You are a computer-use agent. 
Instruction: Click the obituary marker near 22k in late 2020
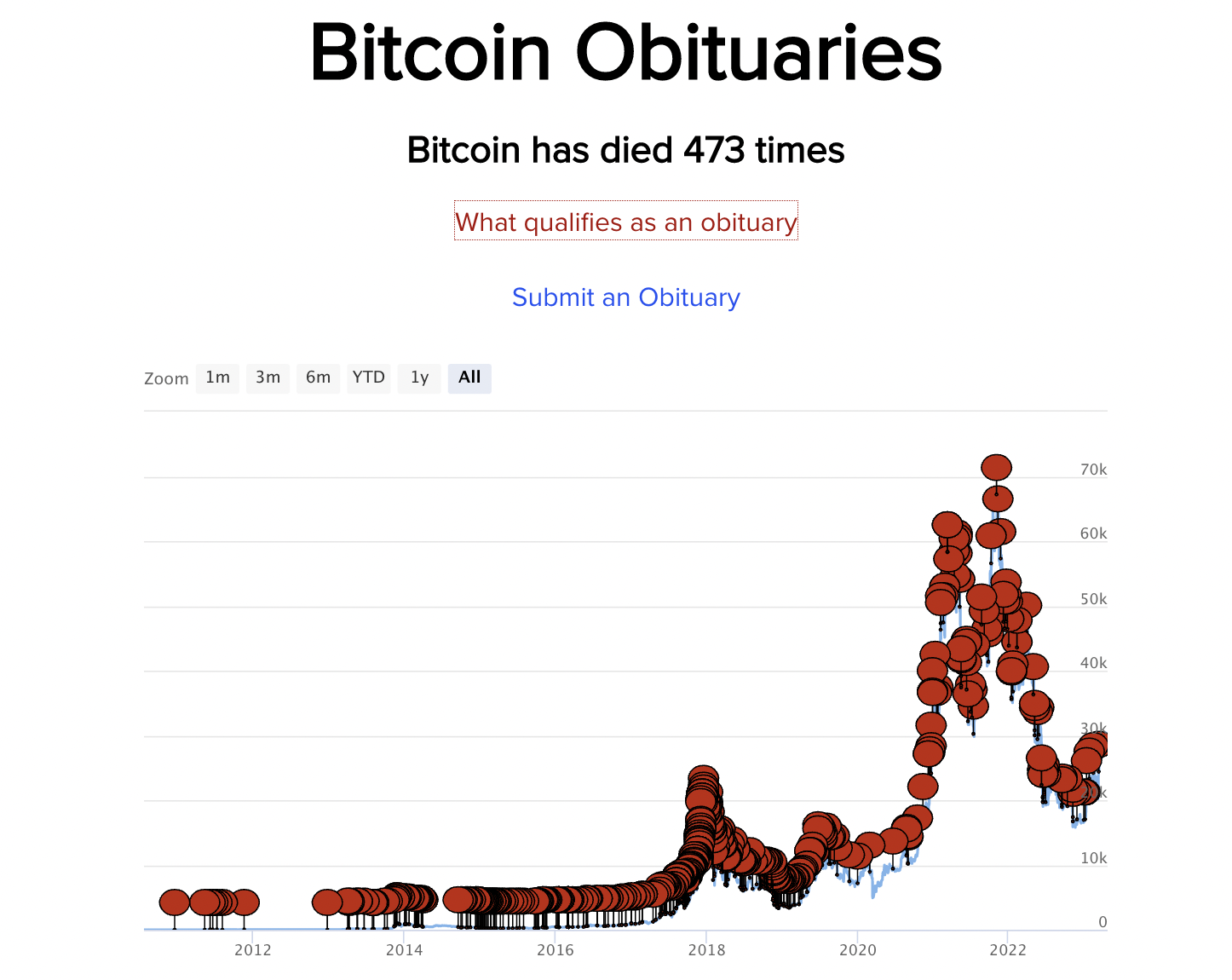pyautogui.click(x=922, y=786)
